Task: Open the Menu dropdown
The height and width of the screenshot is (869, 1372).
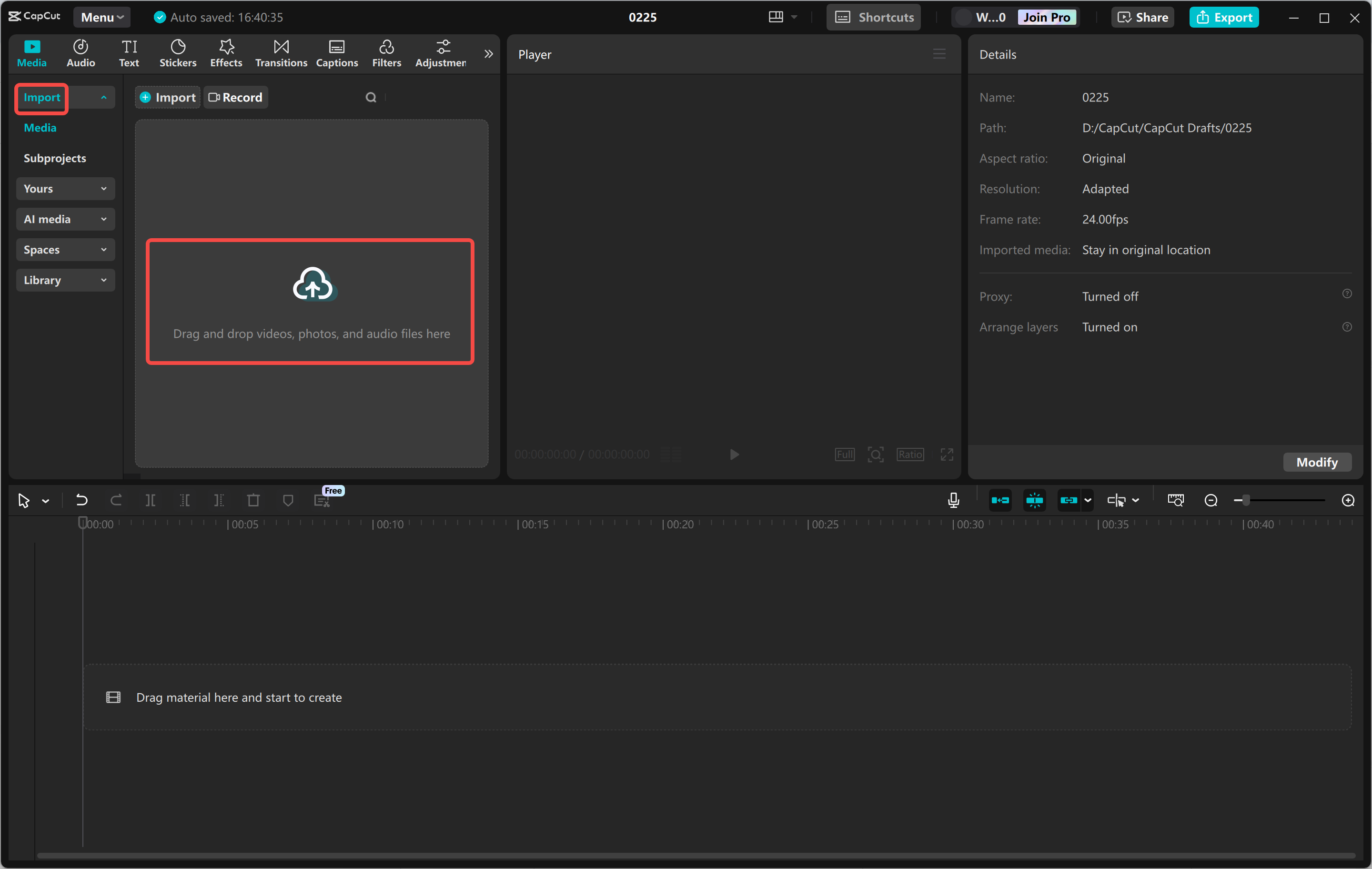Action: [x=101, y=17]
